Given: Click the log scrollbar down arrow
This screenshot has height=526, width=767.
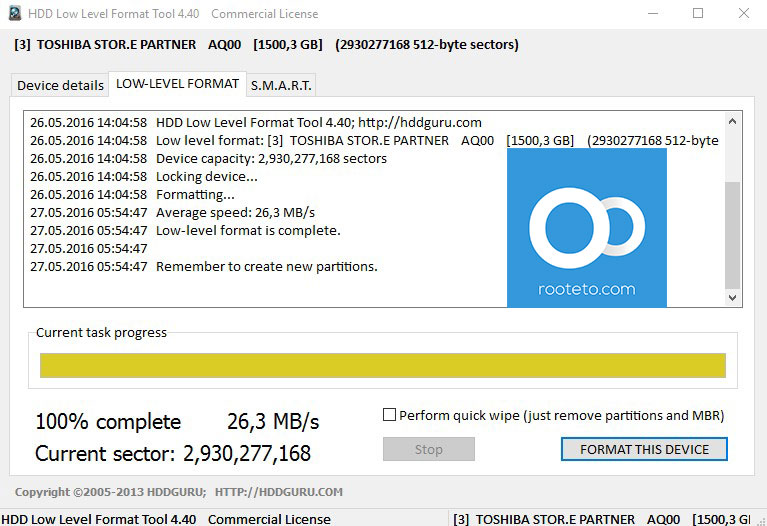Looking at the screenshot, I should click(x=732, y=297).
